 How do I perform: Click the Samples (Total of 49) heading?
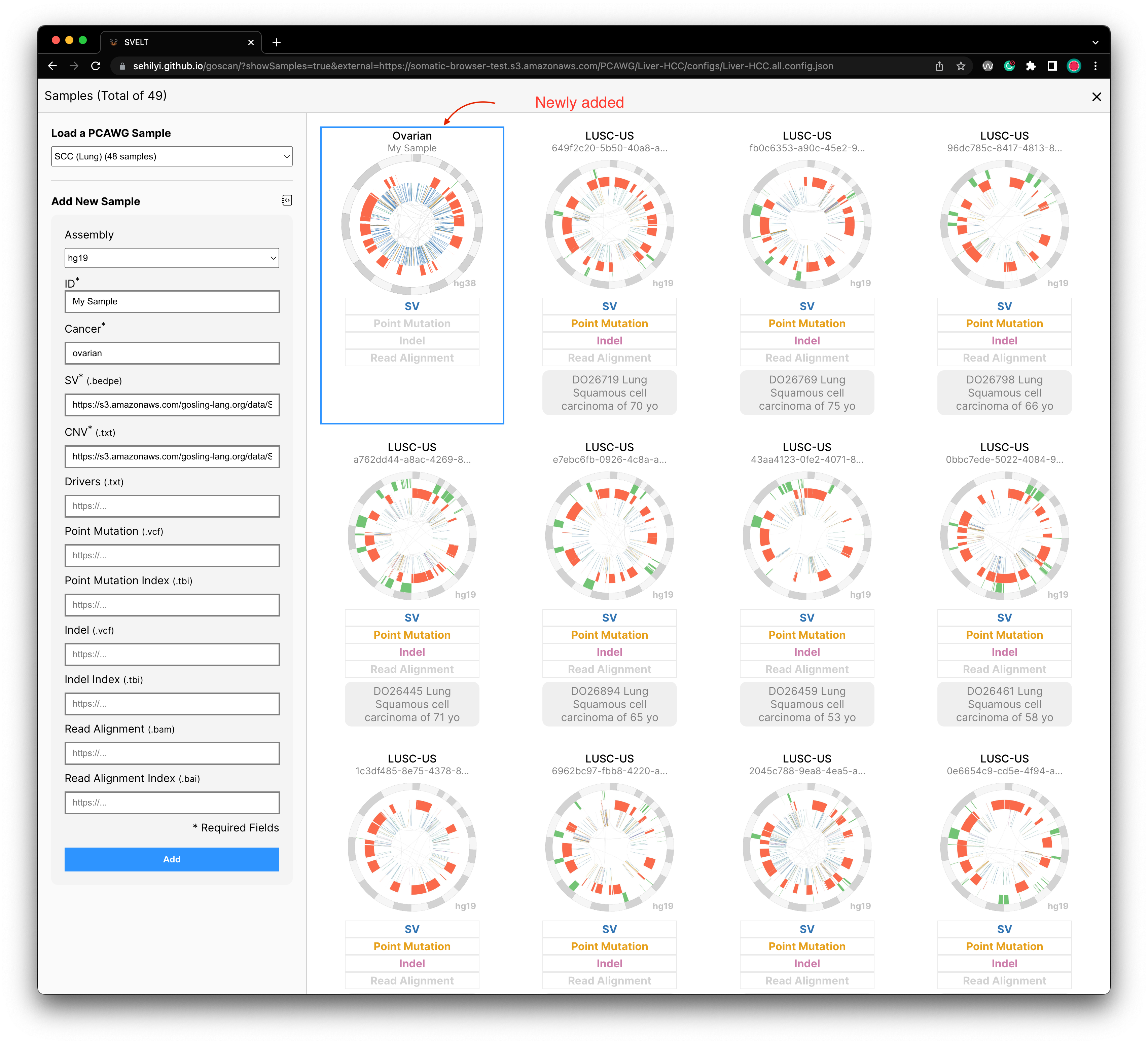(x=105, y=96)
